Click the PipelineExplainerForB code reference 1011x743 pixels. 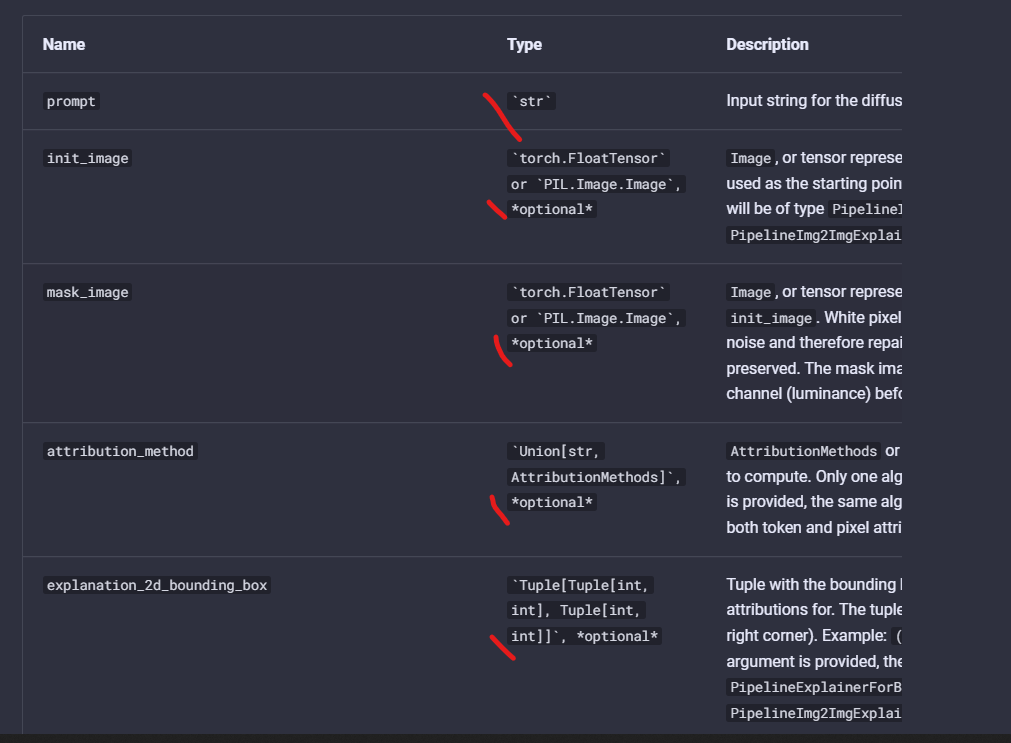pyautogui.click(x=814, y=687)
